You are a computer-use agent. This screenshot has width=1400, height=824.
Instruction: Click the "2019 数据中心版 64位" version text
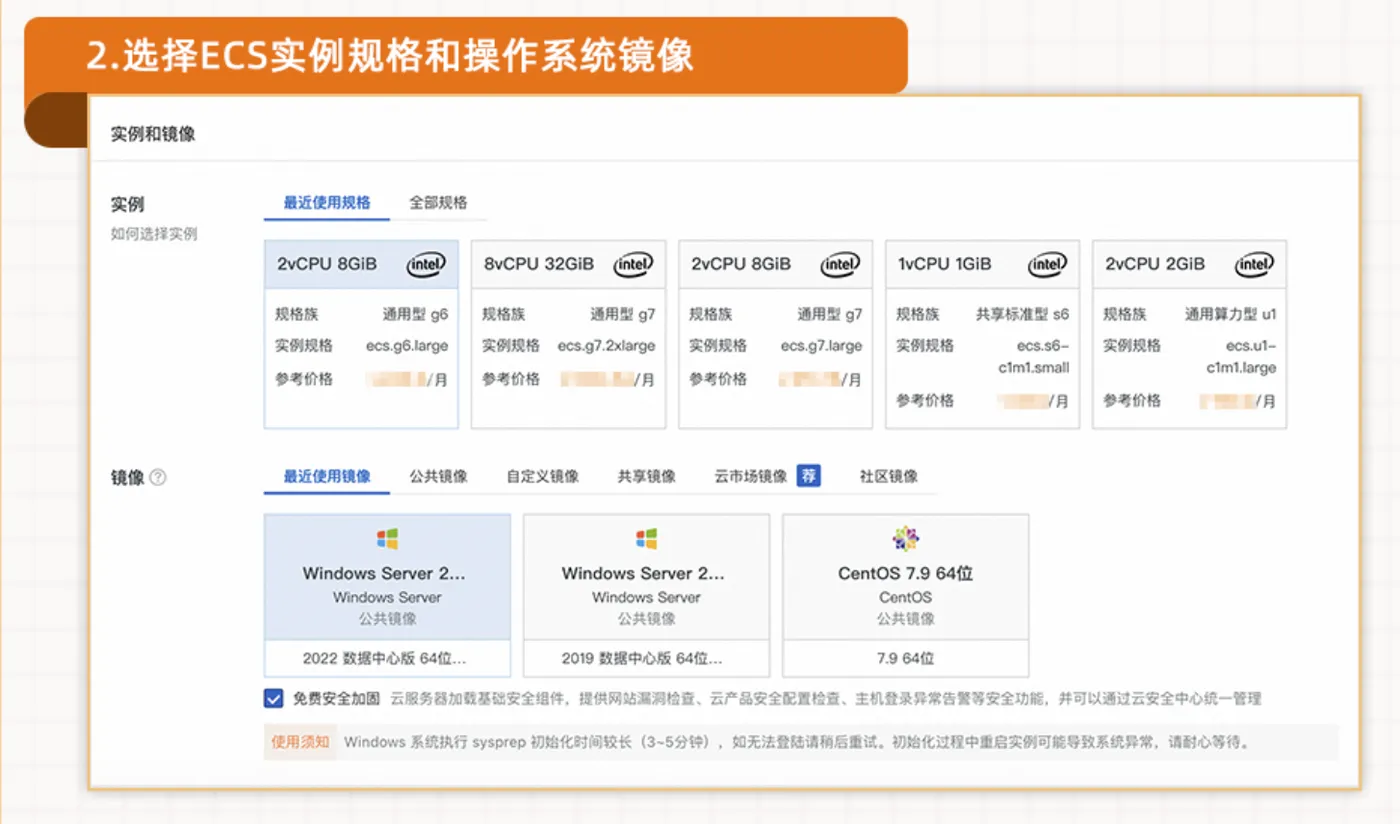(x=642, y=658)
